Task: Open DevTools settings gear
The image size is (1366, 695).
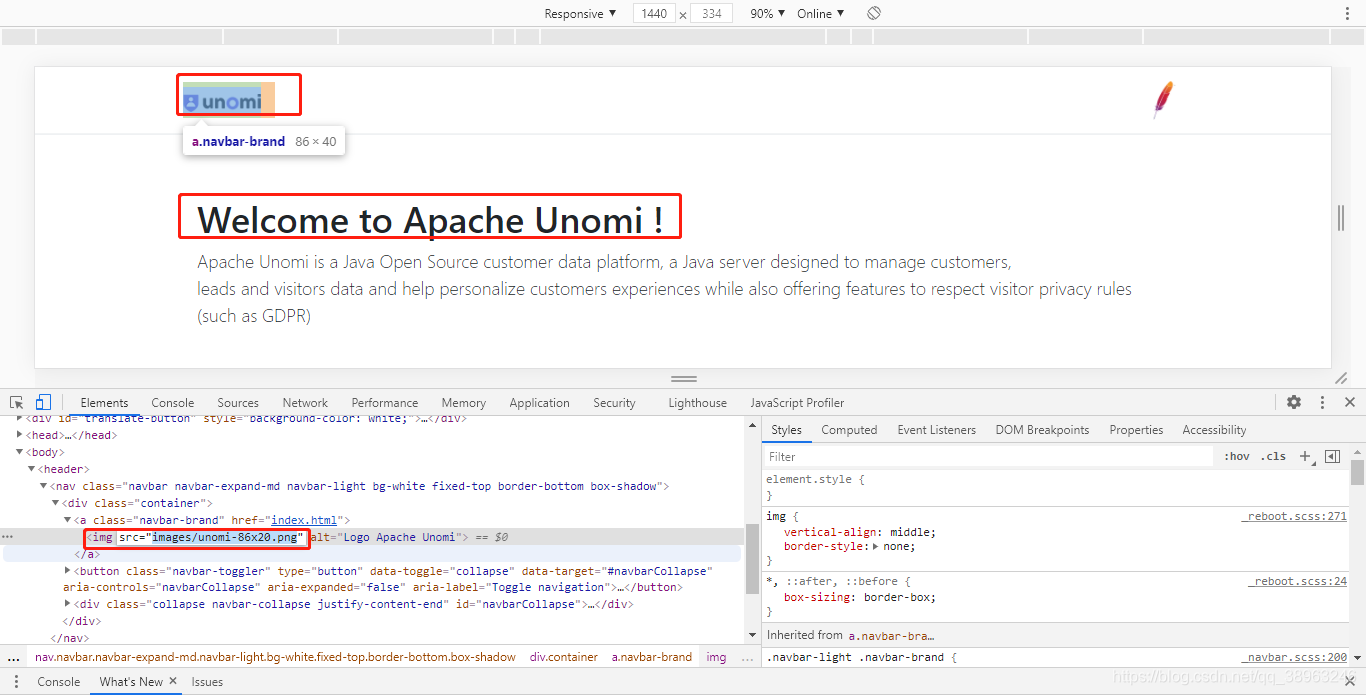Action: (x=1294, y=402)
